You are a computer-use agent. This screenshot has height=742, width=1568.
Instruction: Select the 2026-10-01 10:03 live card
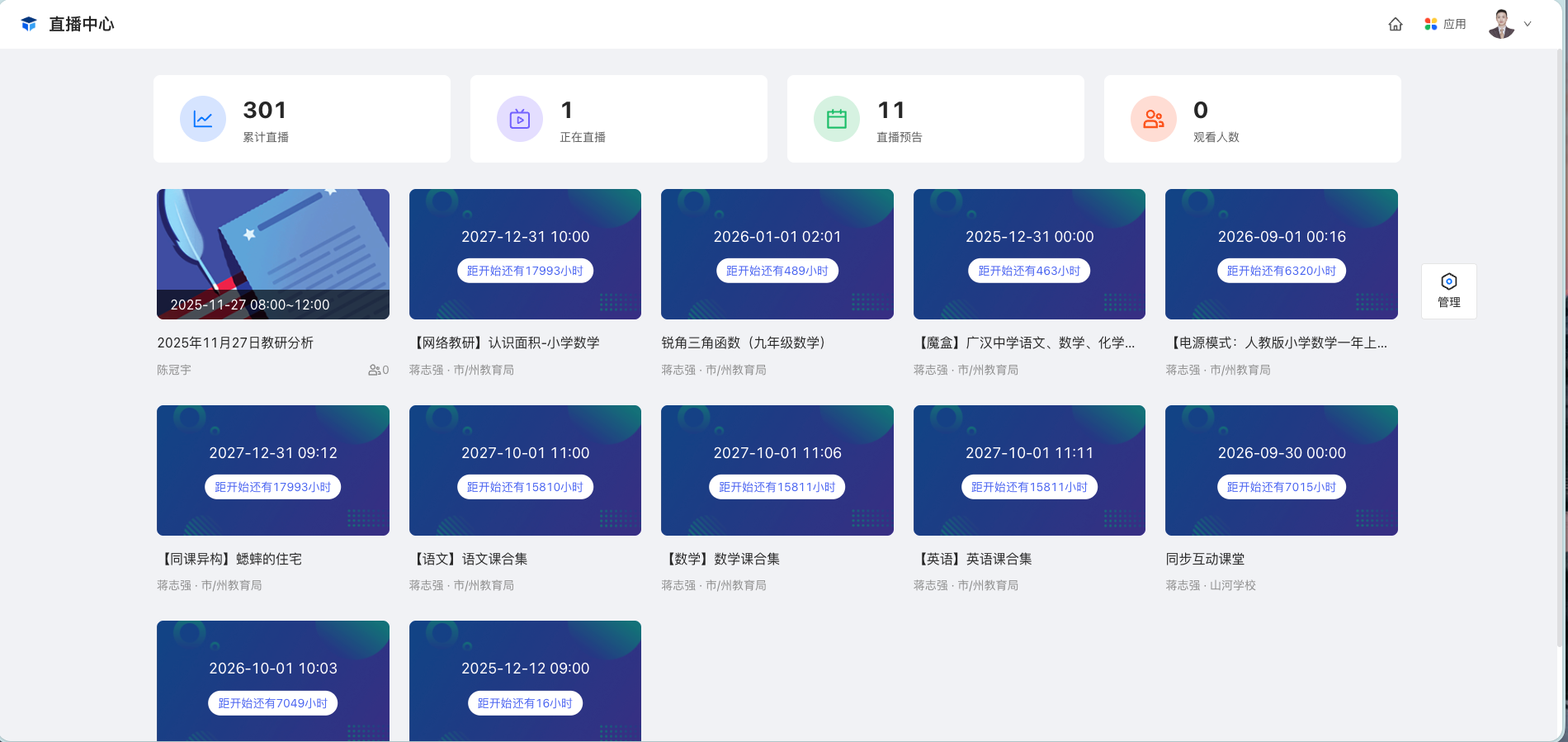[x=273, y=680]
